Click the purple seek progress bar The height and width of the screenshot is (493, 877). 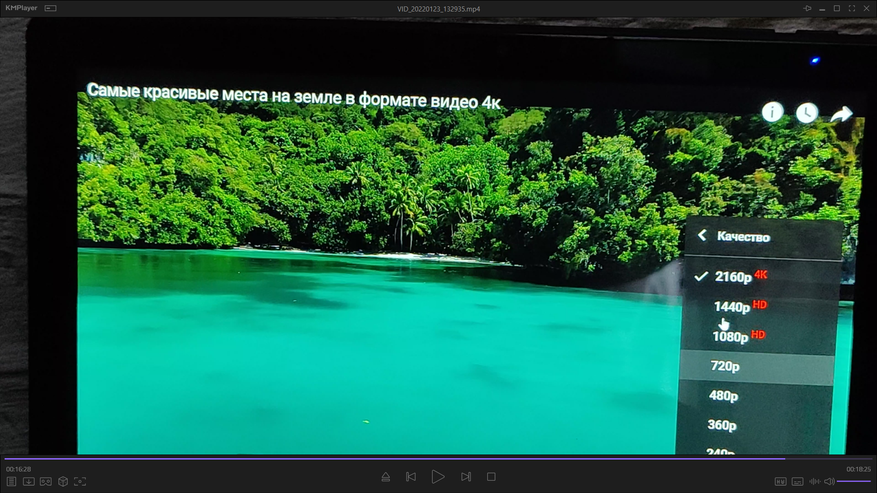pyautogui.click(x=400, y=459)
